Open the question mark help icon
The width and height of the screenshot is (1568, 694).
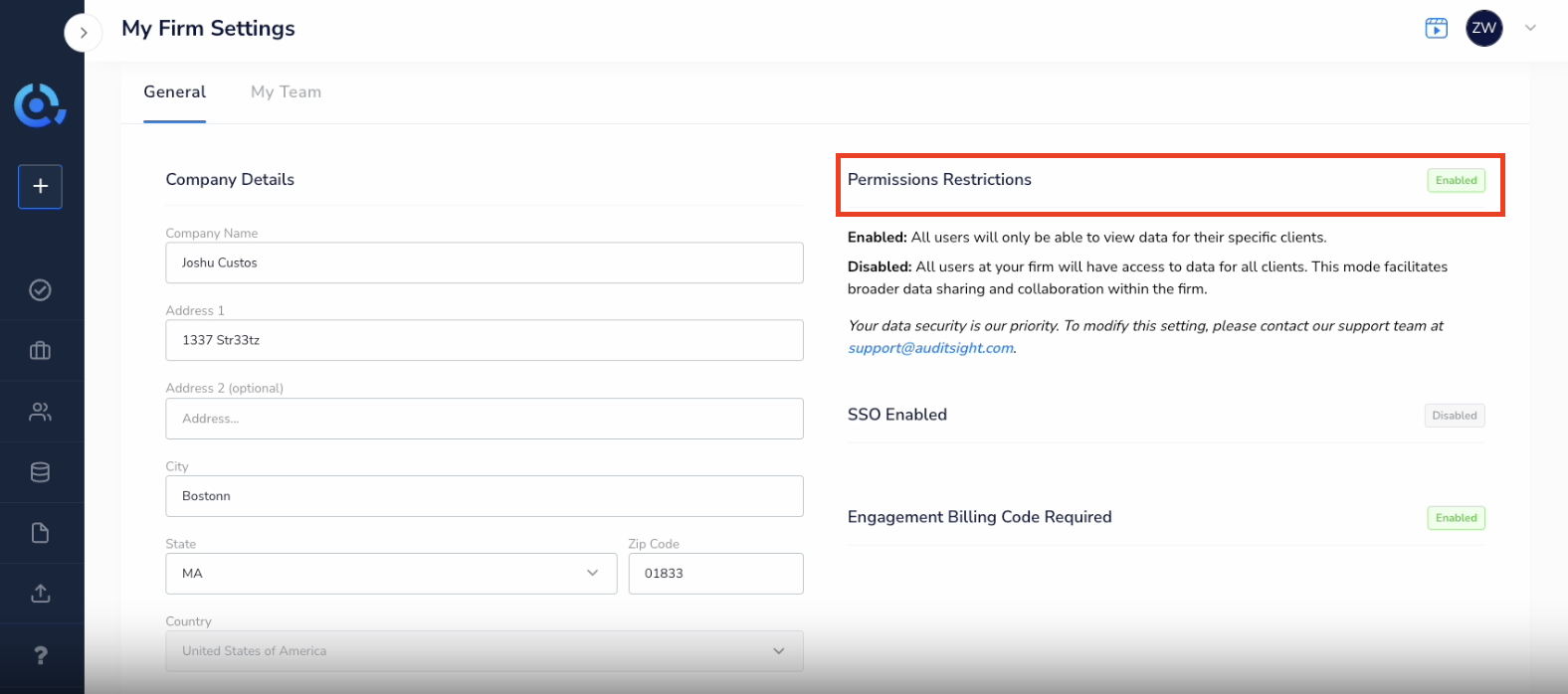pyautogui.click(x=40, y=655)
